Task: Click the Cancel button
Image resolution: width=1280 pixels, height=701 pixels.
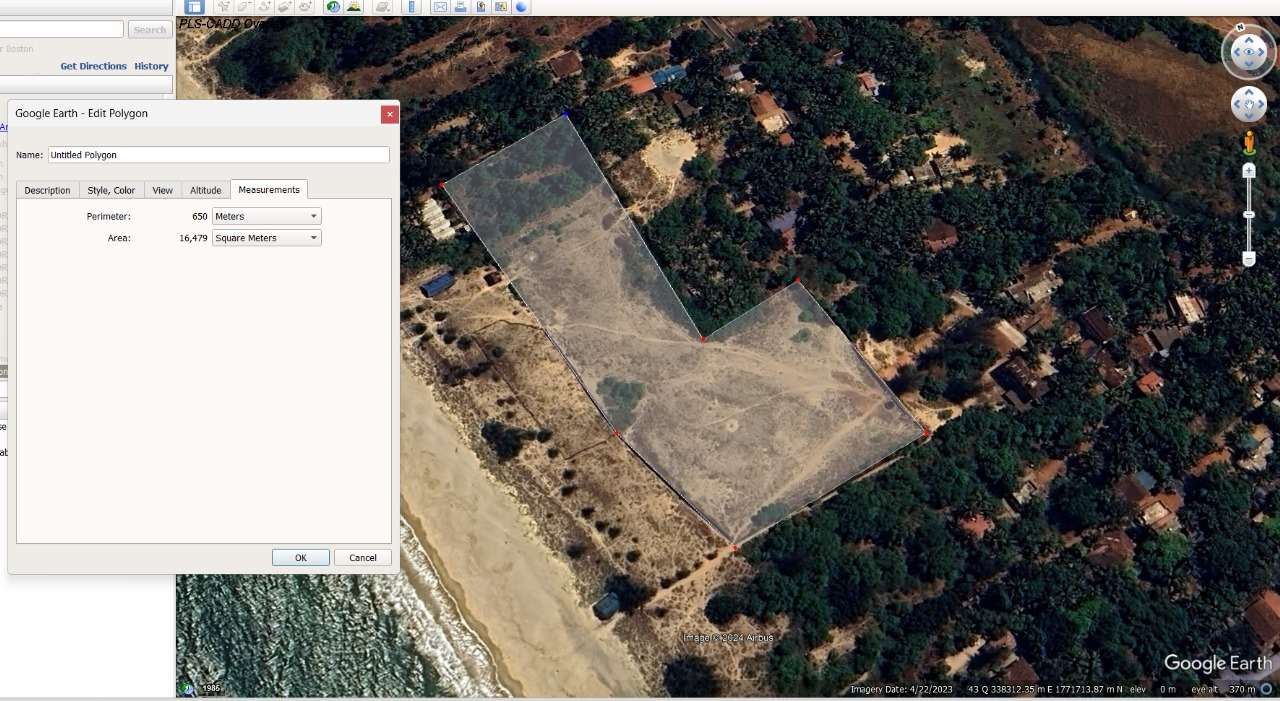Action: (363, 558)
